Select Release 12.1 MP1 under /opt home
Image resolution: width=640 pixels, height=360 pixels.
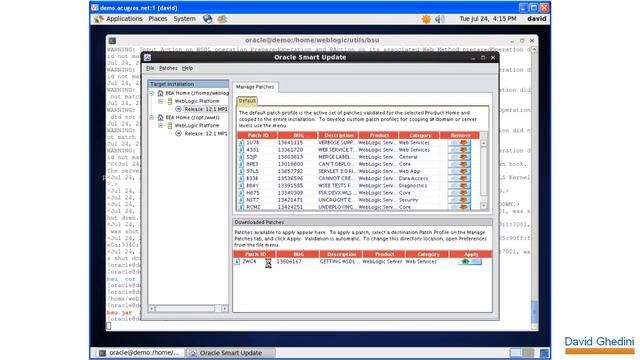tap(205, 134)
